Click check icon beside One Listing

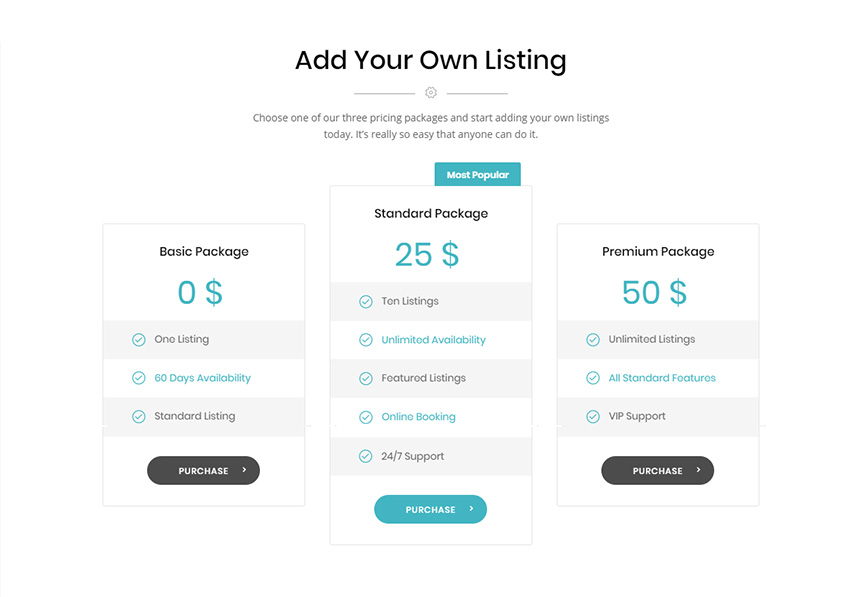(x=139, y=340)
